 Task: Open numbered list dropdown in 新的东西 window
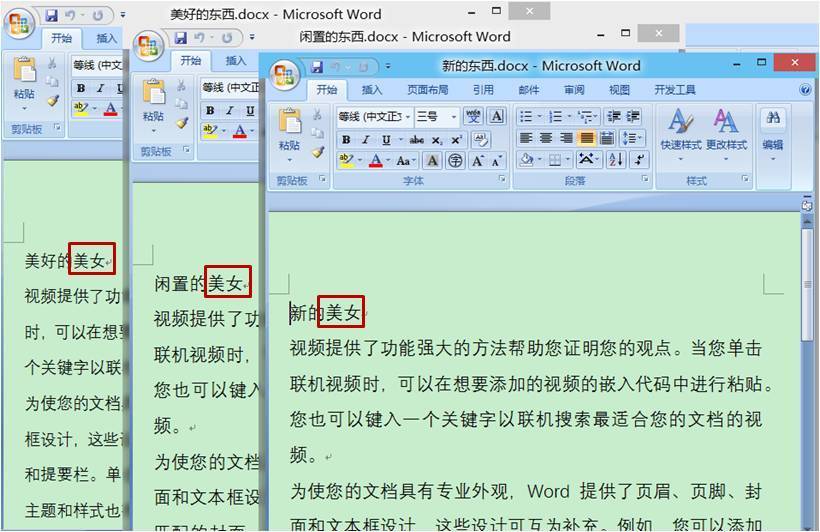pos(569,116)
